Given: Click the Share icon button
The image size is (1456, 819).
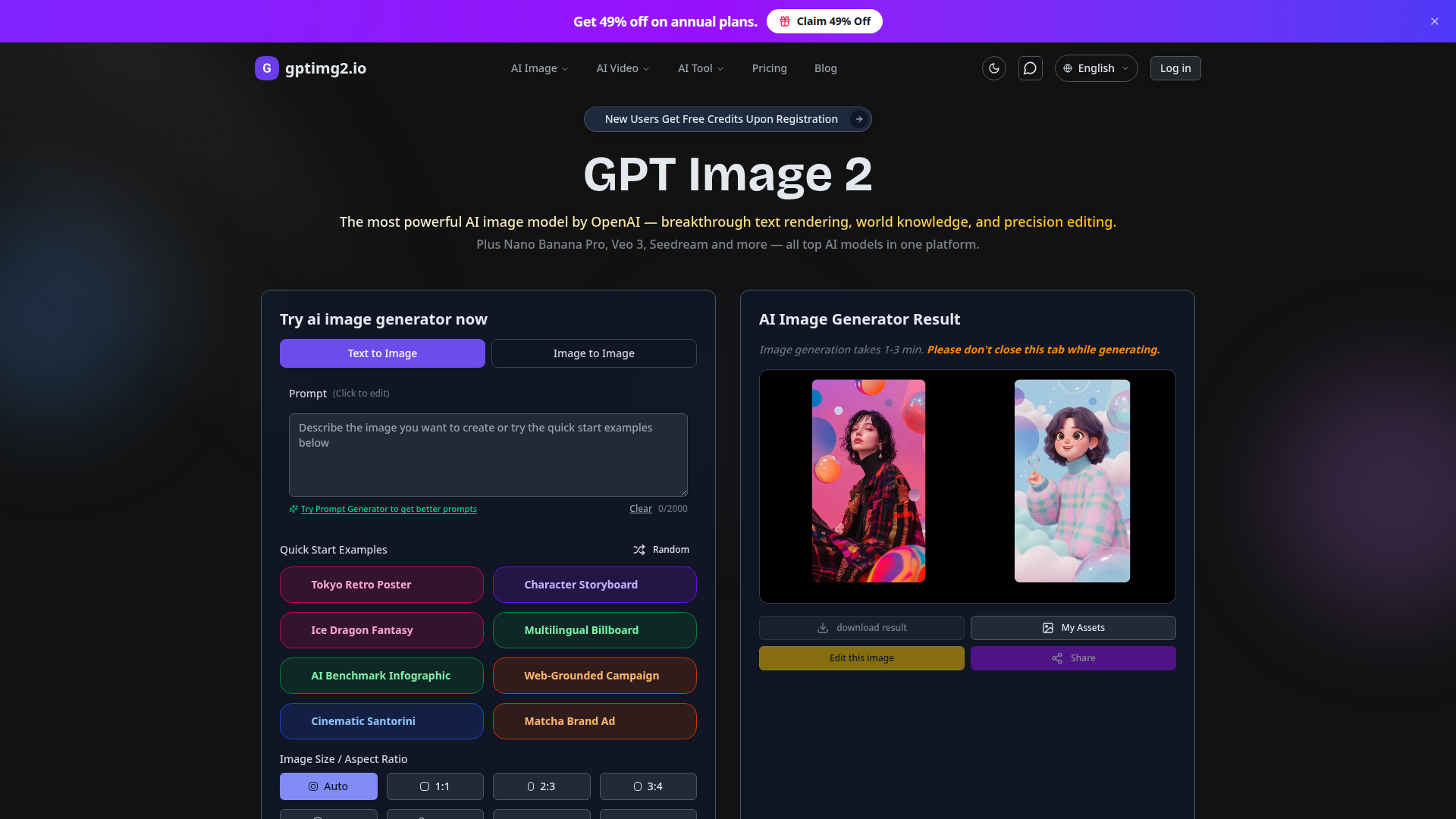Looking at the screenshot, I should pos(1057,658).
